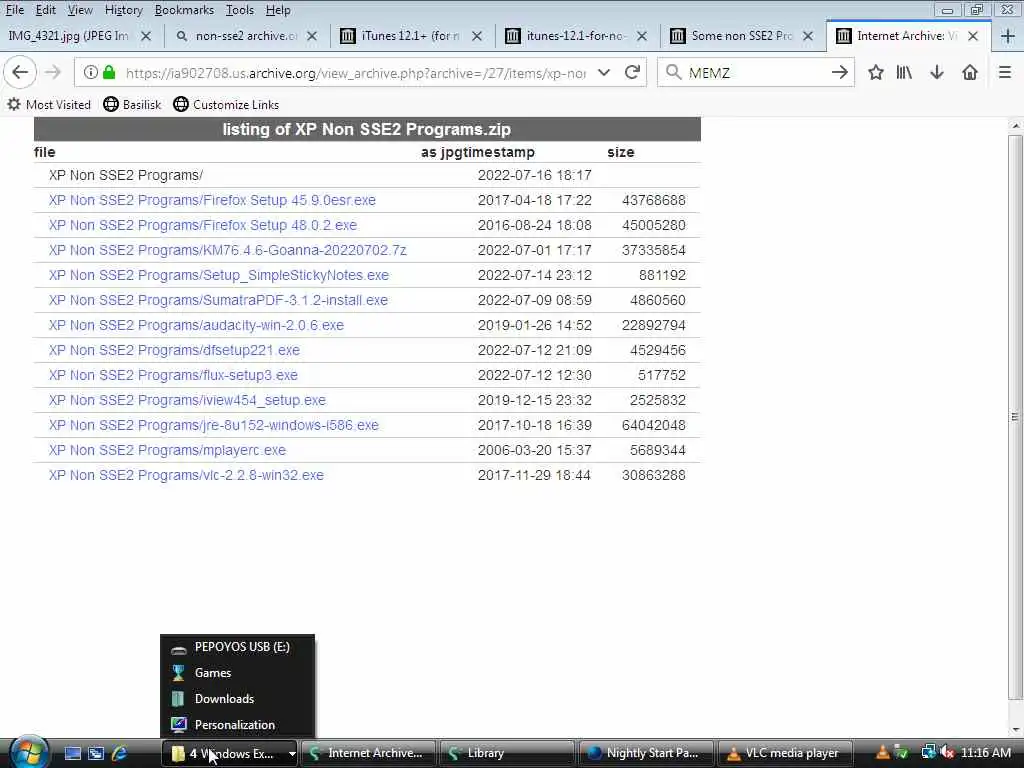Download audacity-win-2.0.6.exe
This screenshot has width=1024, height=768.
tap(196, 325)
